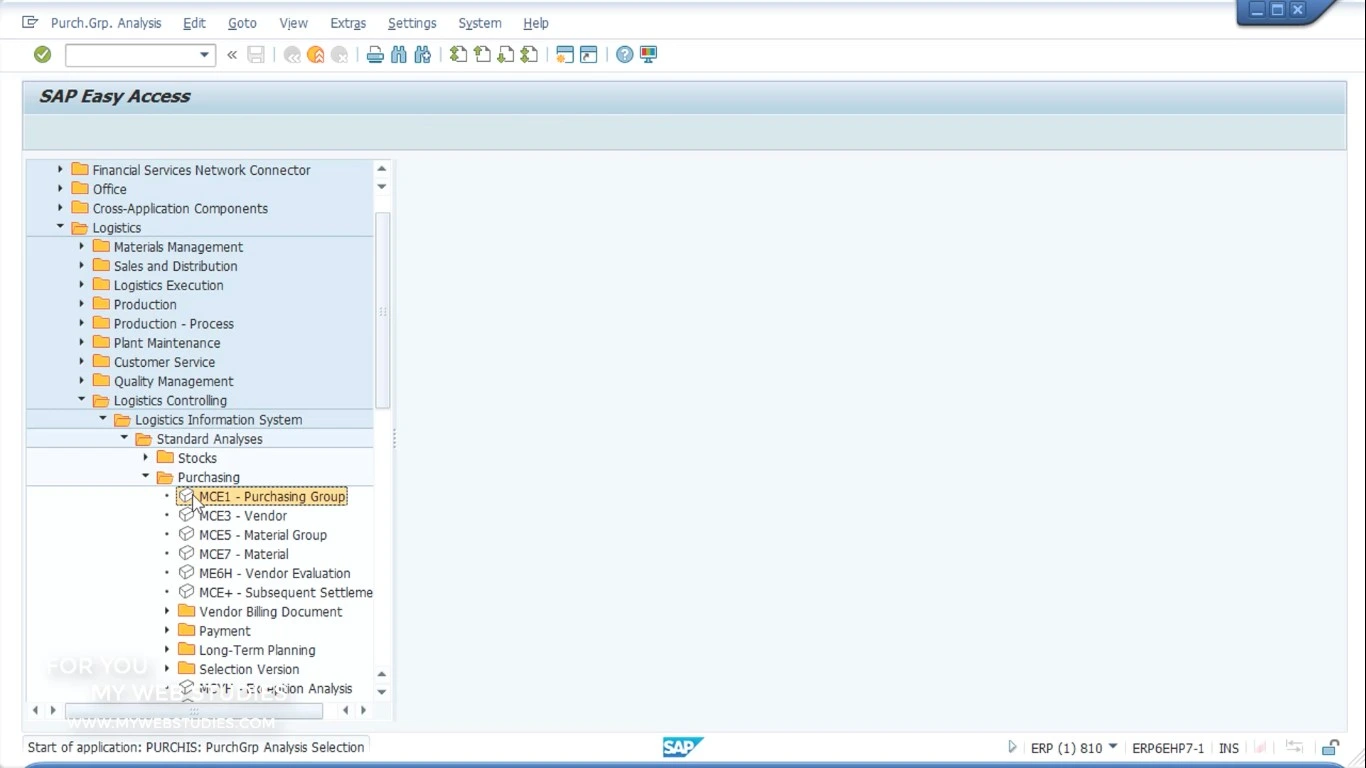Expand the Quality Management folder
Image resolution: width=1366 pixels, height=768 pixels.
pyautogui.click(x=81, y=381)
